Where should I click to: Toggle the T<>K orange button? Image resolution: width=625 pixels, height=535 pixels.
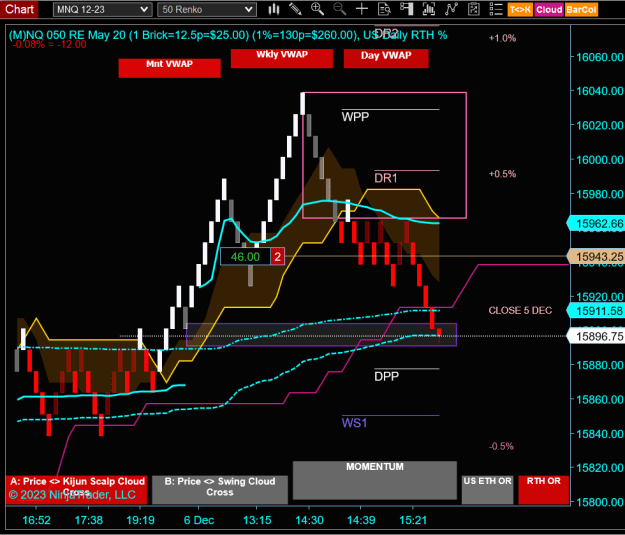[x=520, y=10]
